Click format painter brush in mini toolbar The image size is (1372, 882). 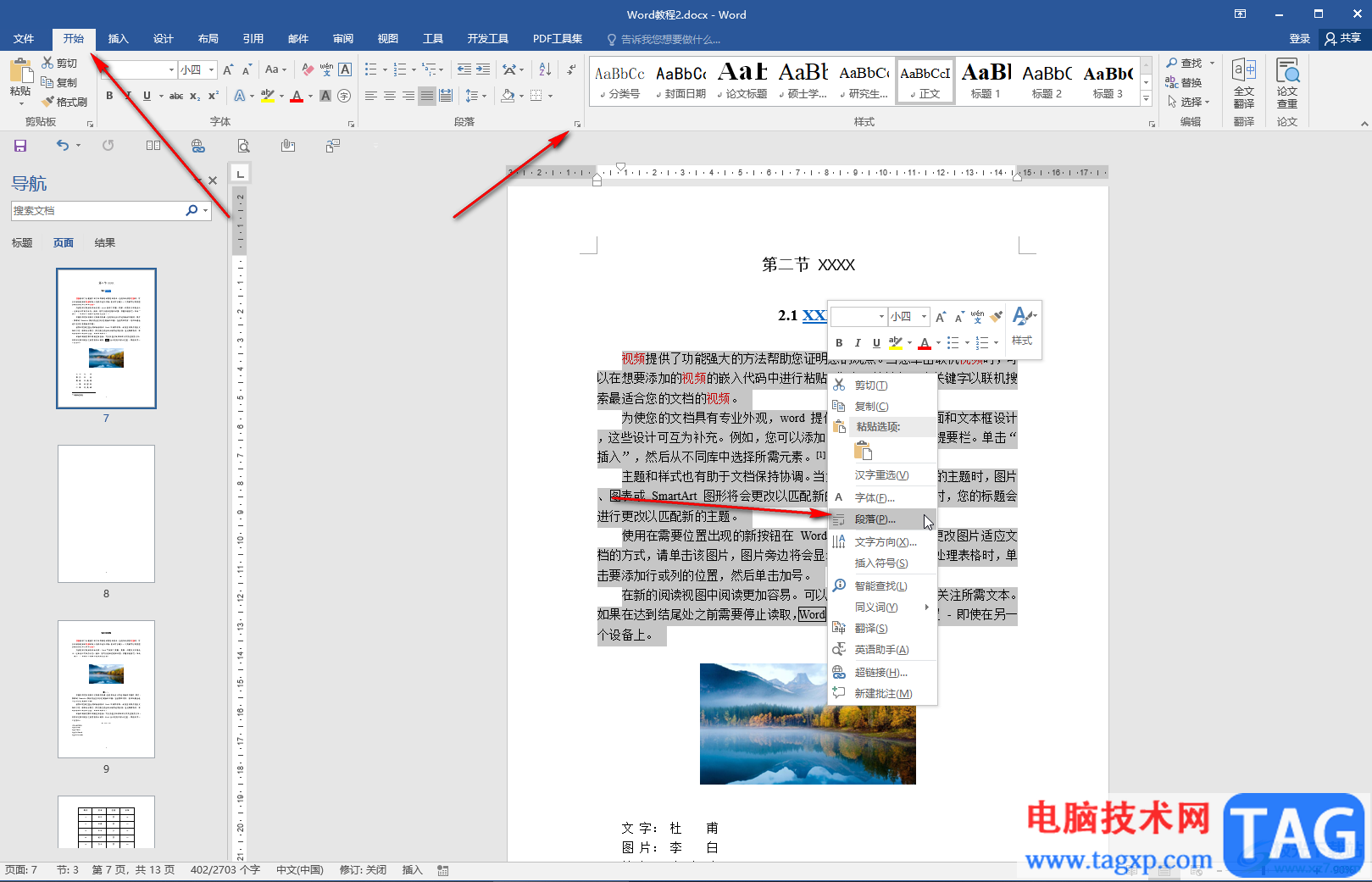(x=997, y=317)
